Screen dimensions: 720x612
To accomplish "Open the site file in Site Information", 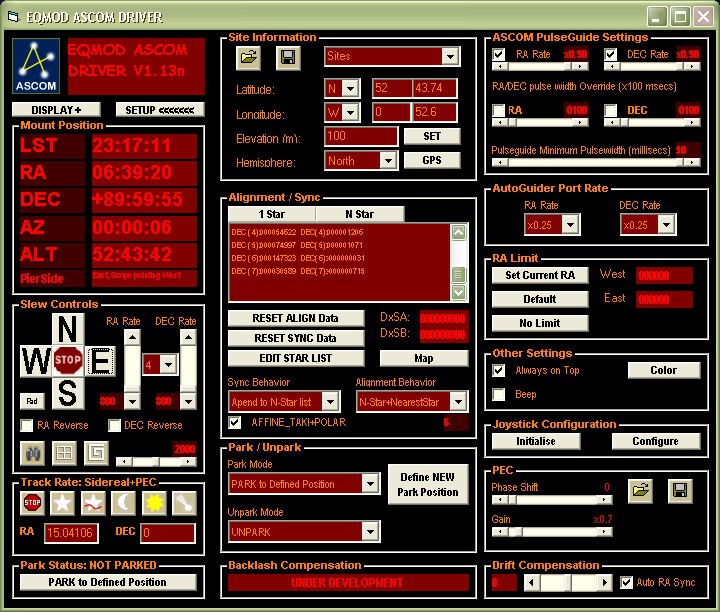I will [x=248, y=58].
